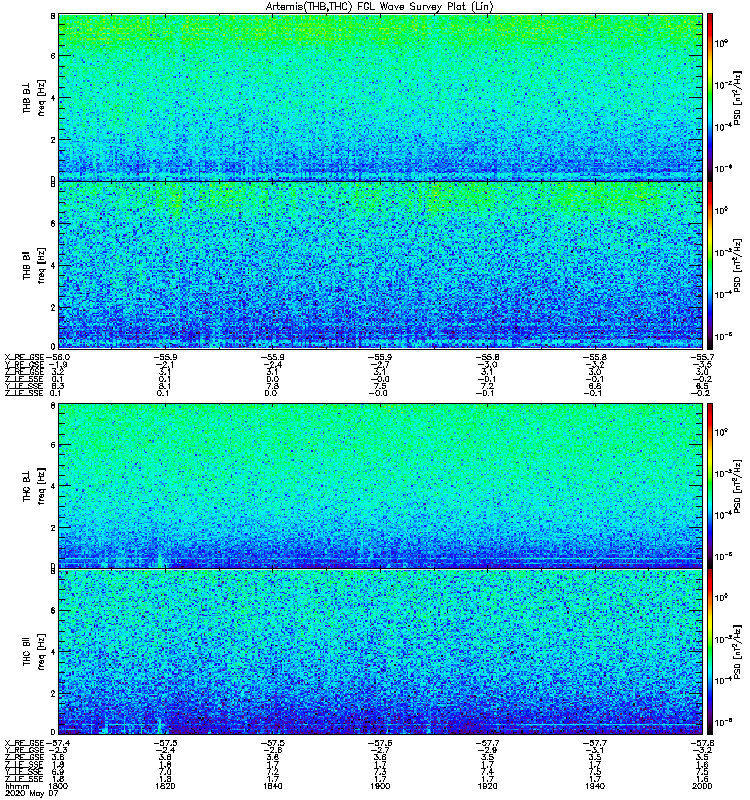
Task: Click the 'X_RE_GSE' label under the THC panels
Action: coord(24,743)
